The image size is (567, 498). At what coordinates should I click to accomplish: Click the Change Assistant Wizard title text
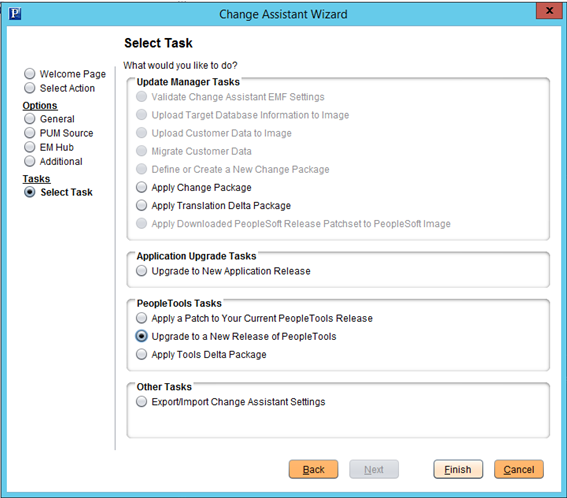(x=283, y=14)
